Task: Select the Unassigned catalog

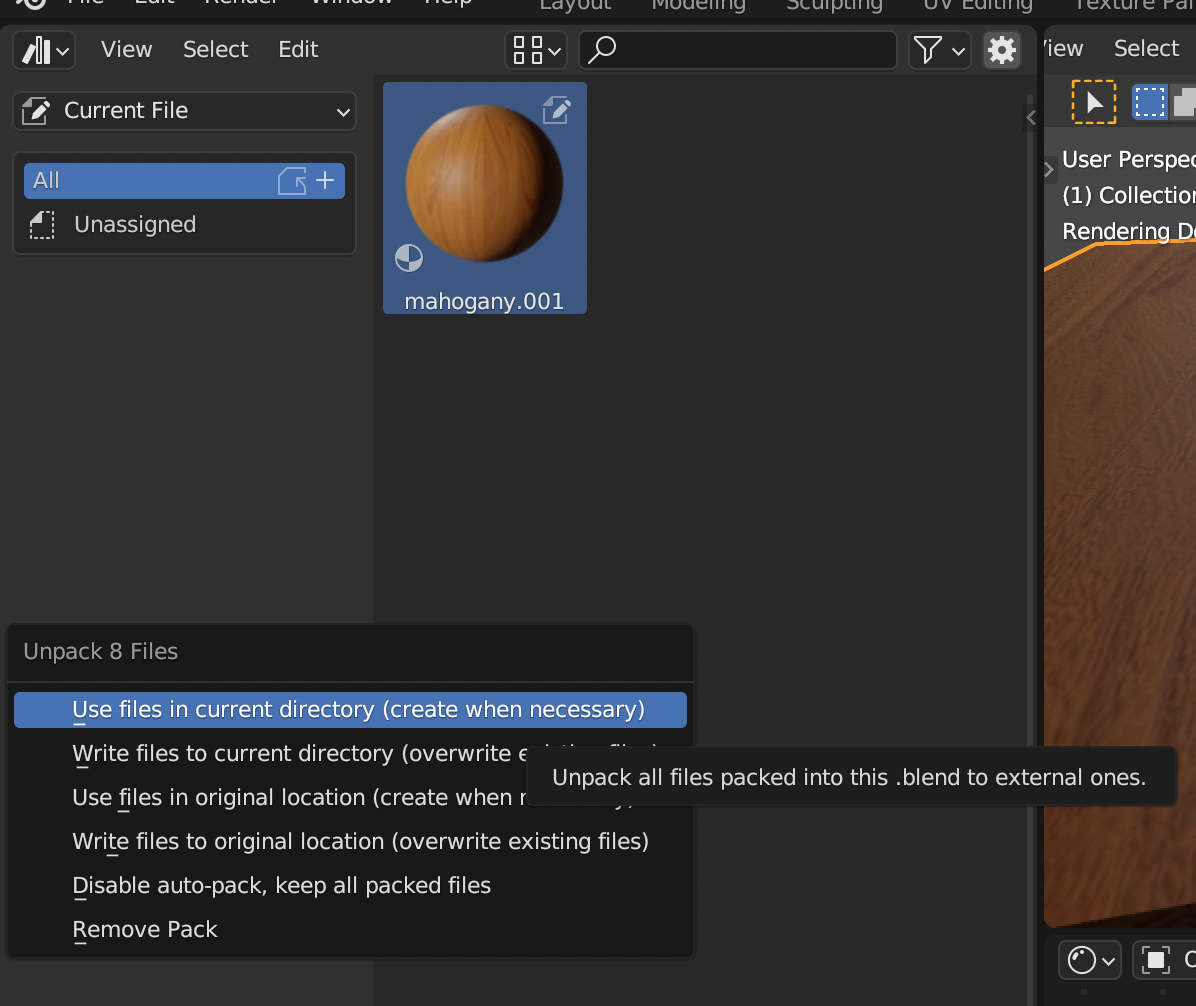Action: click(135, 225)
